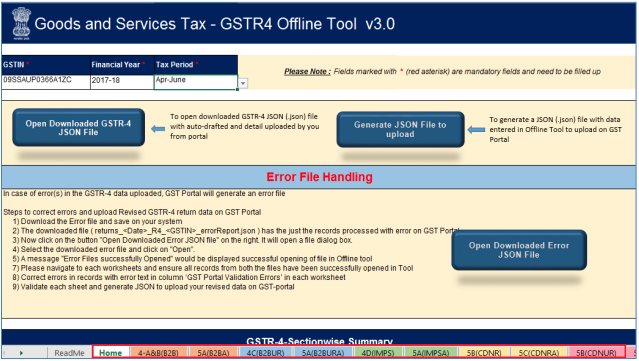Screen dimensions: 639x361
Task: Open the 5A(IMPSA) sheet tab
Action: tap(430, 353)
